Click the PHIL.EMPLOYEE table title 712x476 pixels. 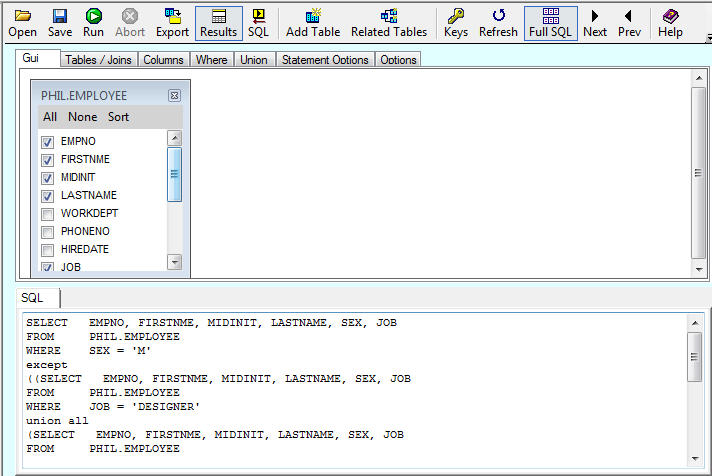pos(84,96)
